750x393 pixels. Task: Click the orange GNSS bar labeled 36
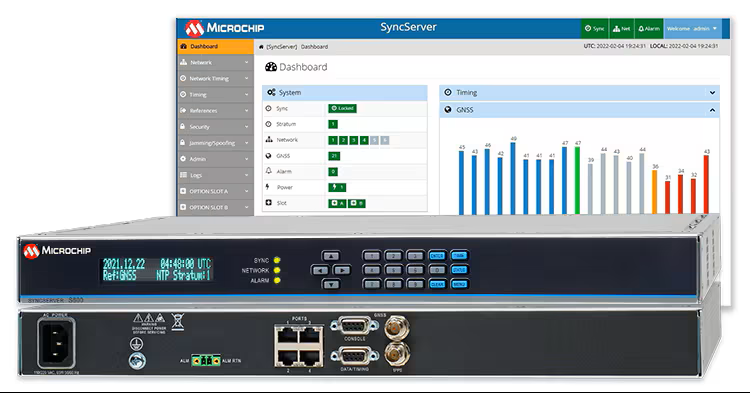[x=655, y=192]
